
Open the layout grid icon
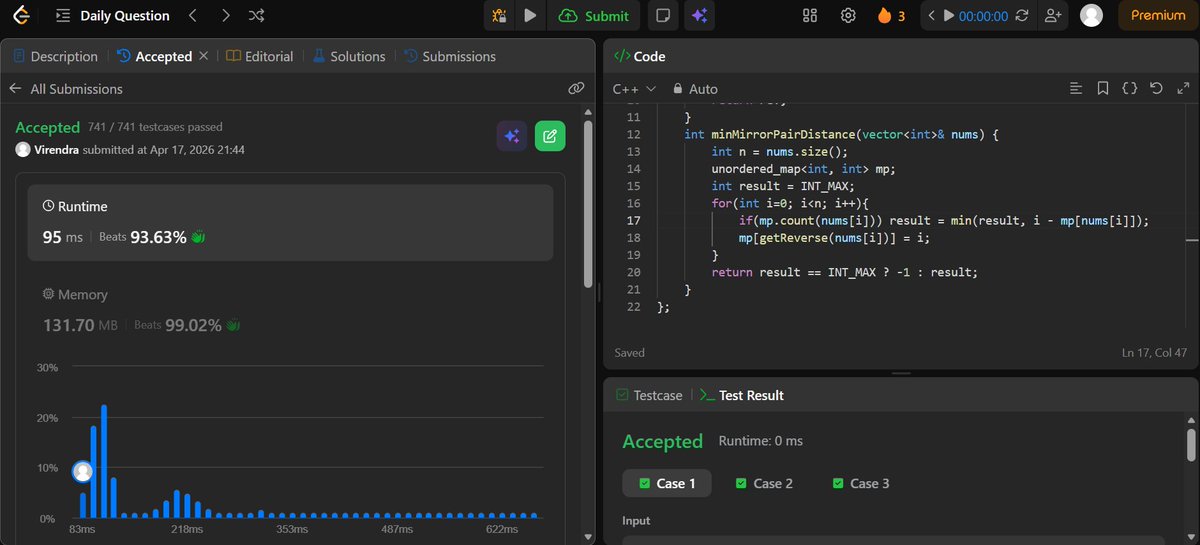coord(810,15)
